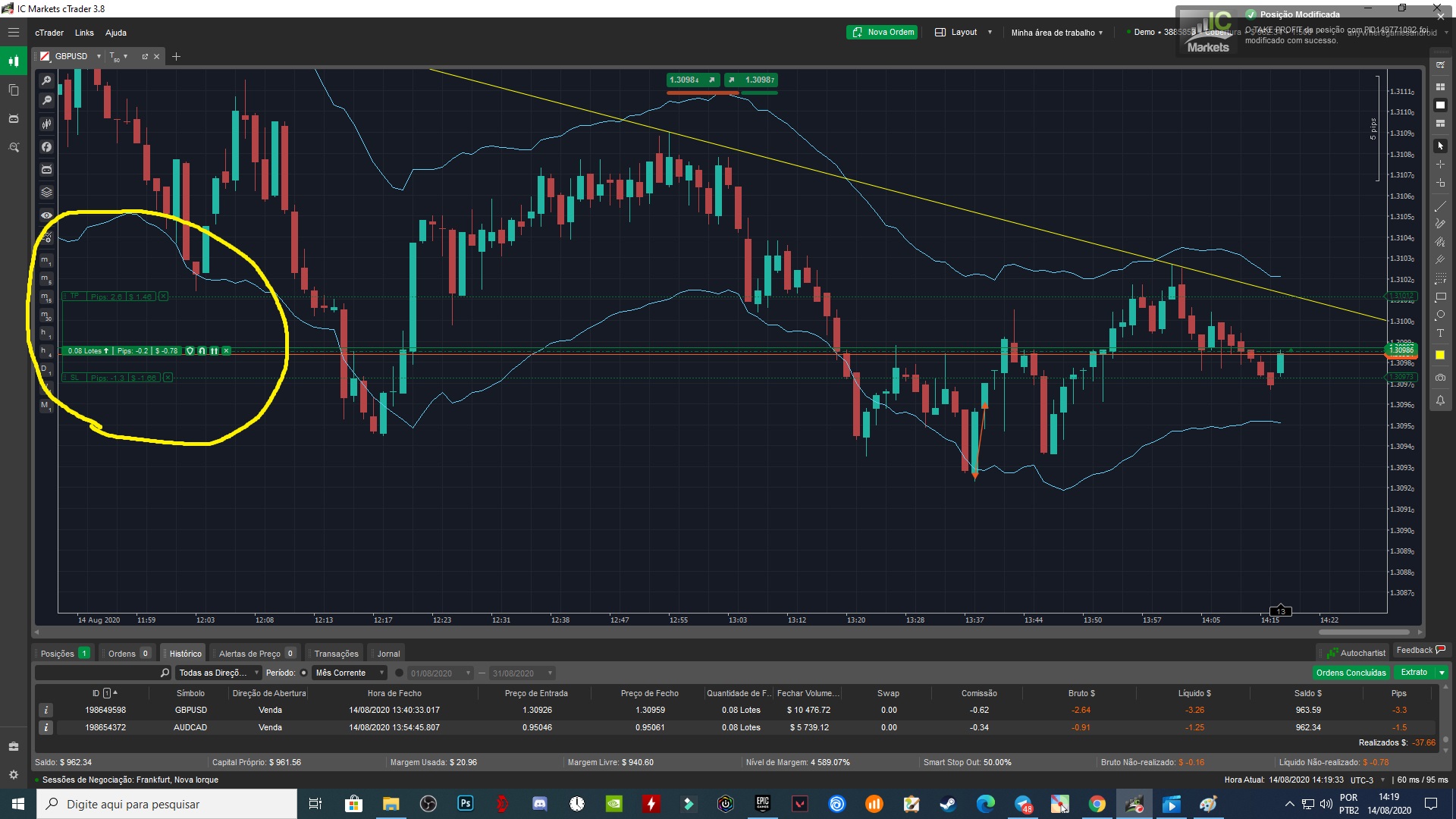This screenshot has height=819, width=1456.
Task: Open the candlestick chart type selector
Action: [x=46, y=124]
